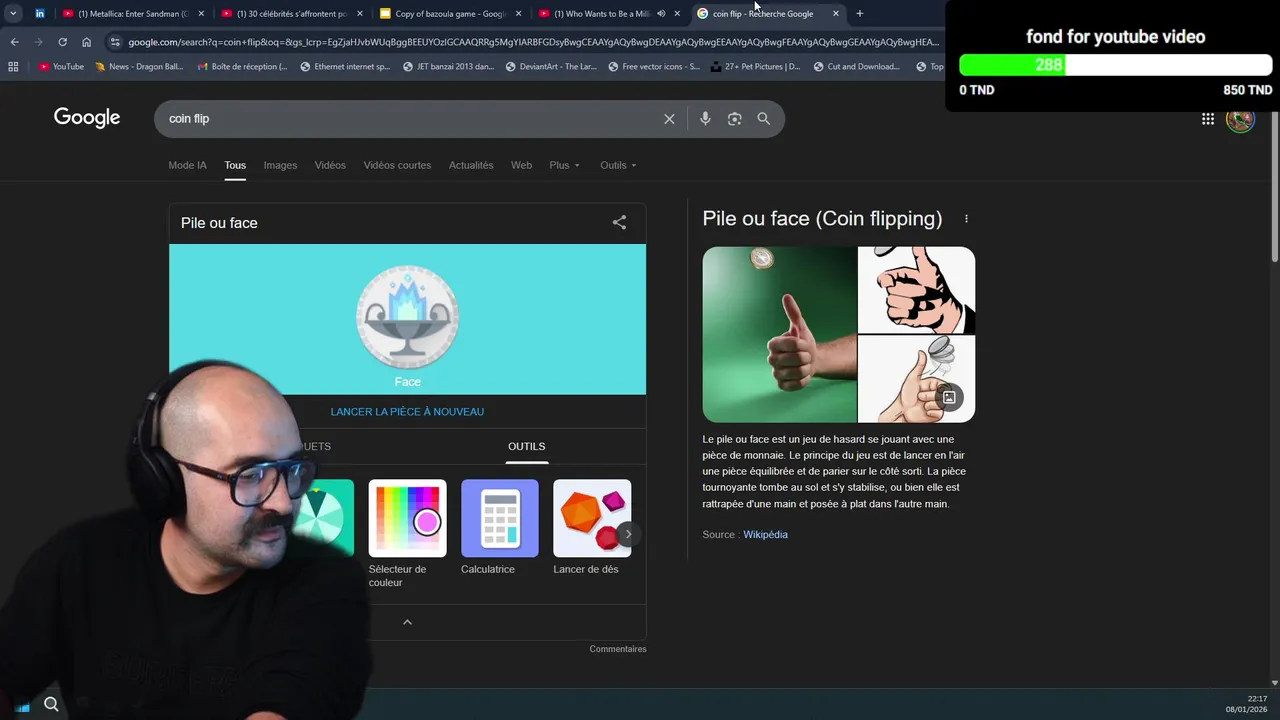
Task: Open the green thumbs-up coin photo
Action: click(779, 334)
